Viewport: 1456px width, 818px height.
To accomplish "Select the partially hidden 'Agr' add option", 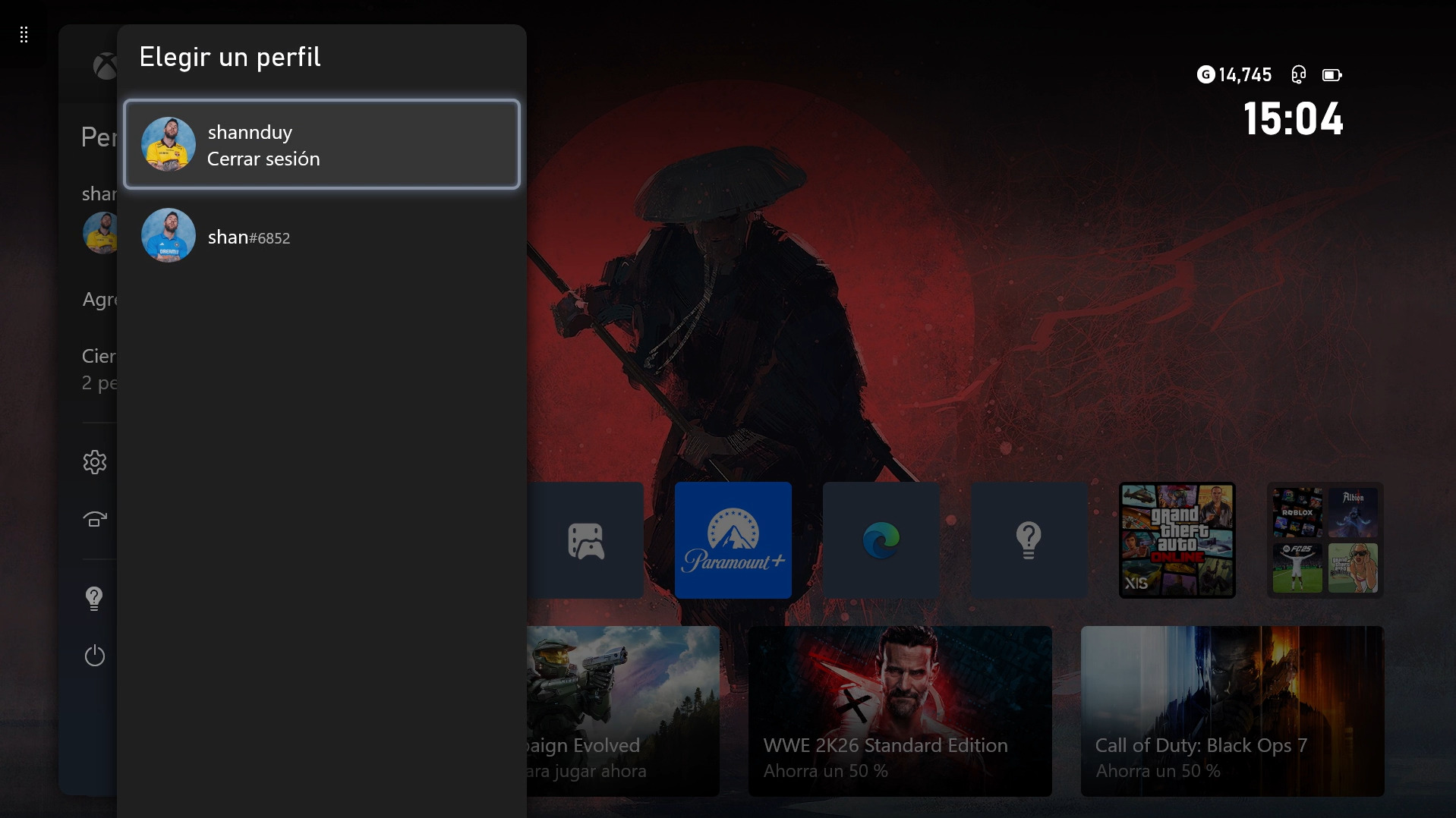I will click(99, 300).
